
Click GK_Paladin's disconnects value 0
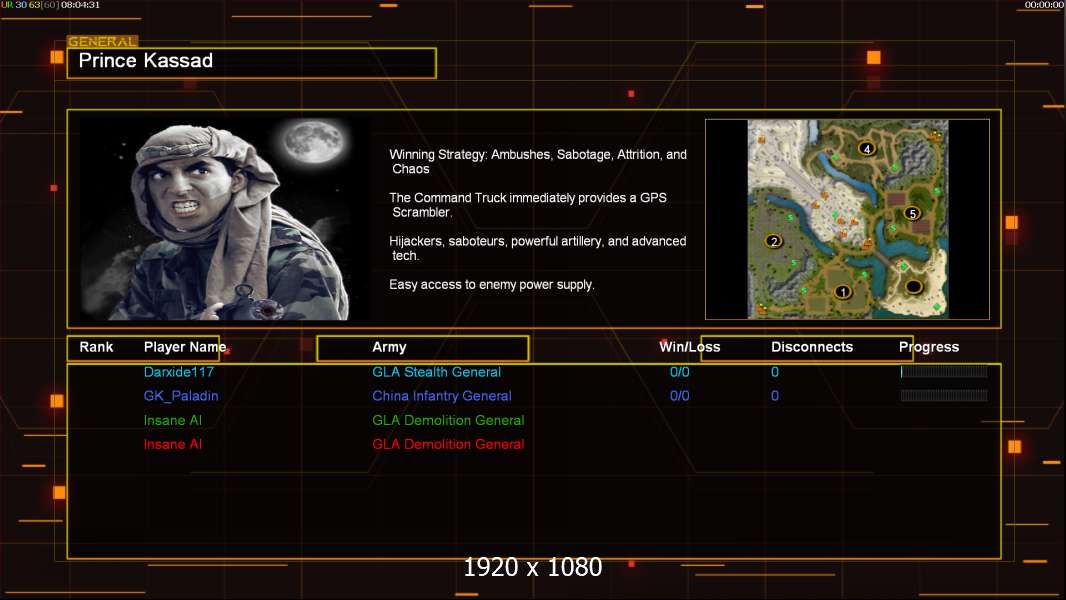(775, 396)
